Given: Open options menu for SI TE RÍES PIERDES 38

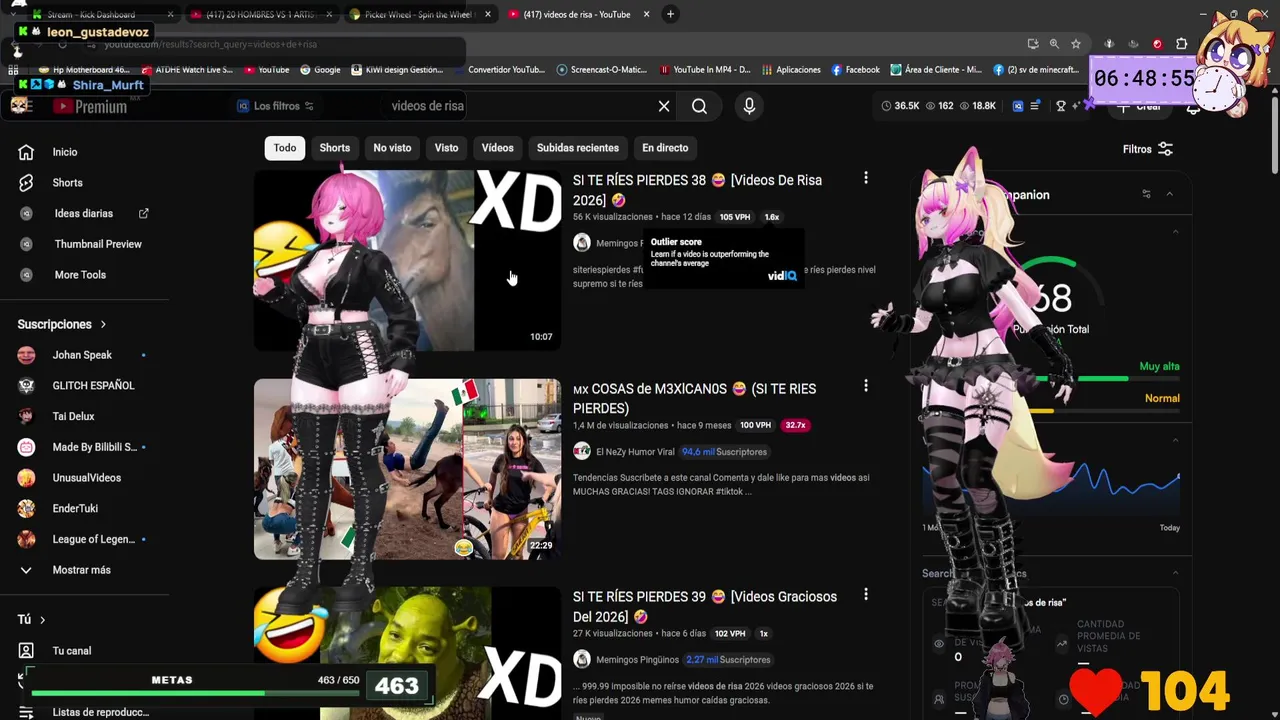Looking at the screenshot, I should (866, 178).
